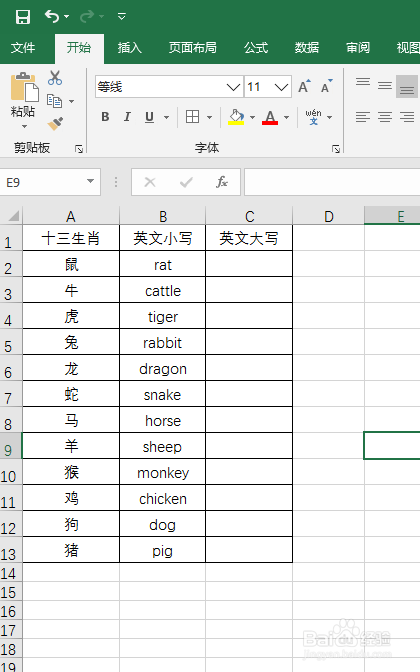
Task: Click the Insert Function fx icon
Action: 222,182
